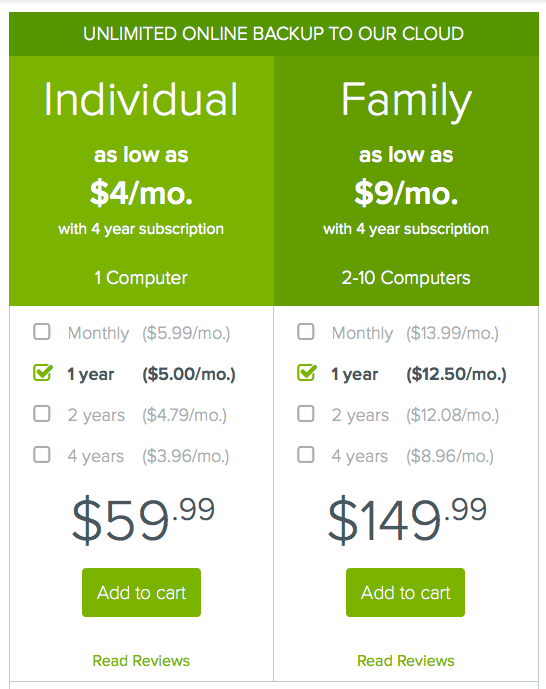Viewport: 546px width, 689px height.
Task: Click the Individual $59.99 price
Action: 143,519
